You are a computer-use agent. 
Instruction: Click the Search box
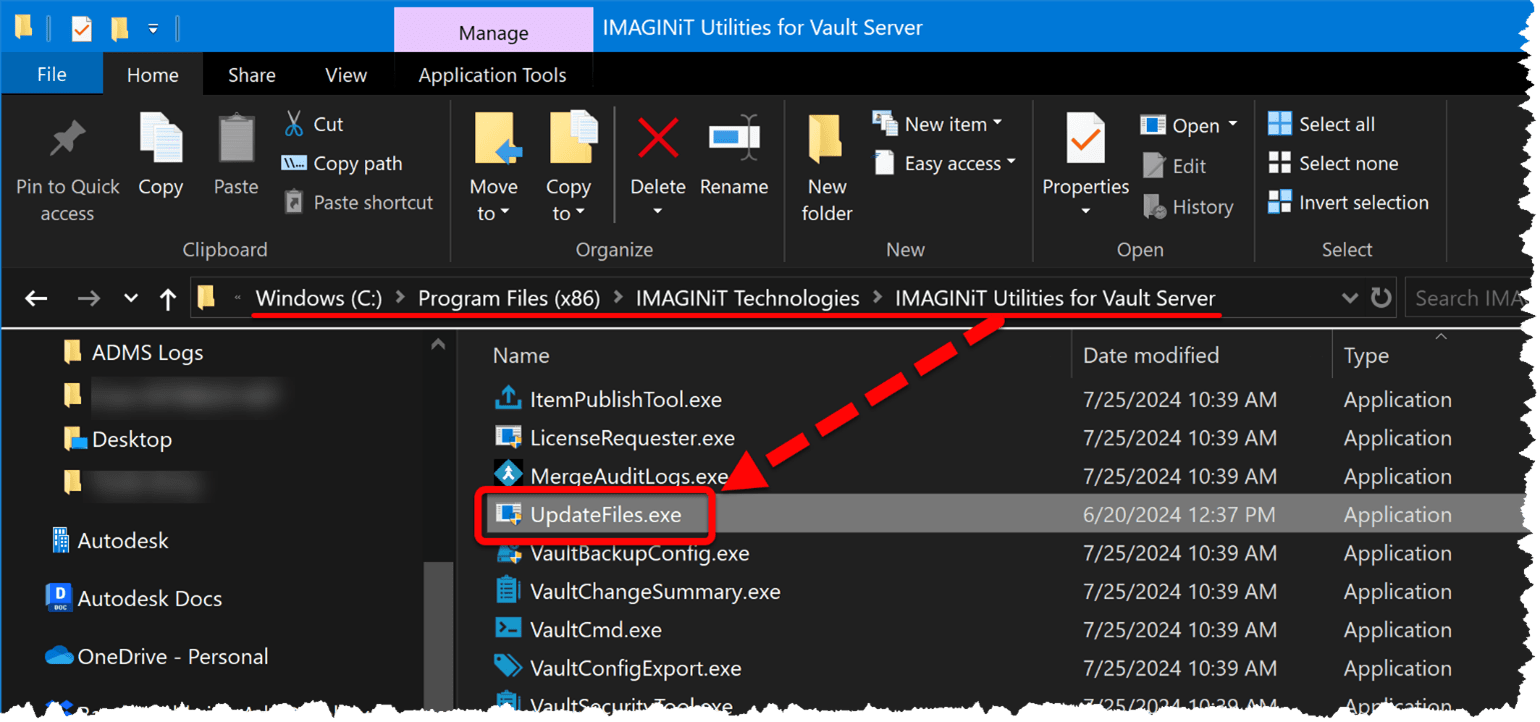pyautogui.click(x=1469, y=298)
